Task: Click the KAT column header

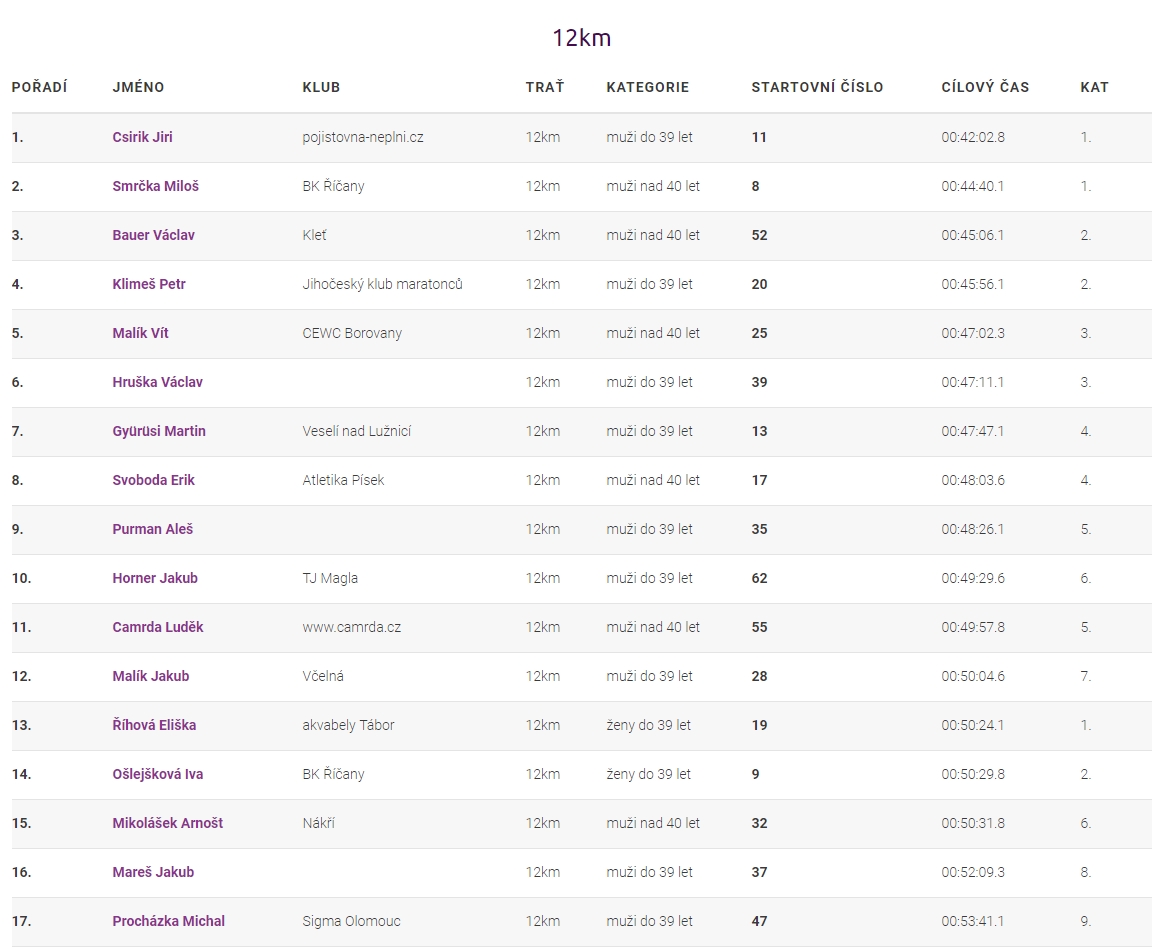Action: [1095, 87]
